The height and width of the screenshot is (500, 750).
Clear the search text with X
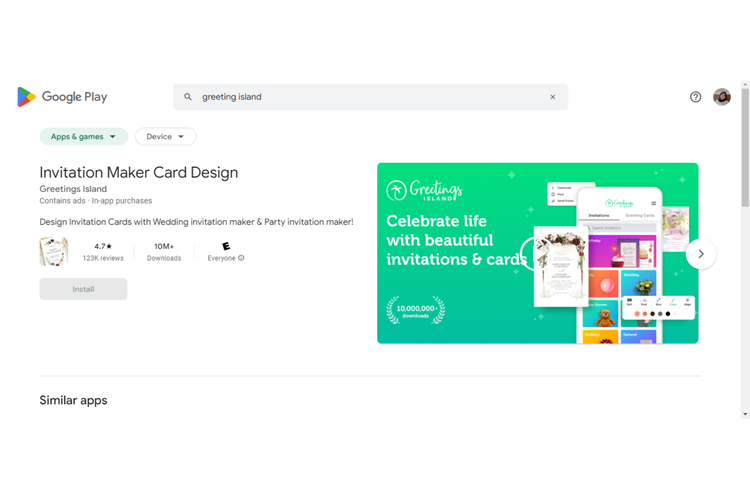pyautogui.click(x=552, y=97)
